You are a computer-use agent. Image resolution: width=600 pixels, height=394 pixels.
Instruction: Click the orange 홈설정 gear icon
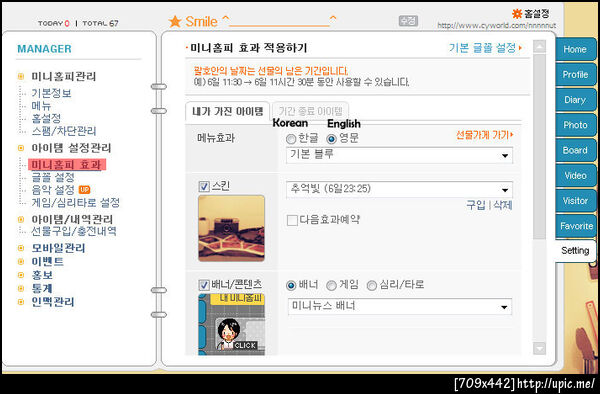pos(517,14)
